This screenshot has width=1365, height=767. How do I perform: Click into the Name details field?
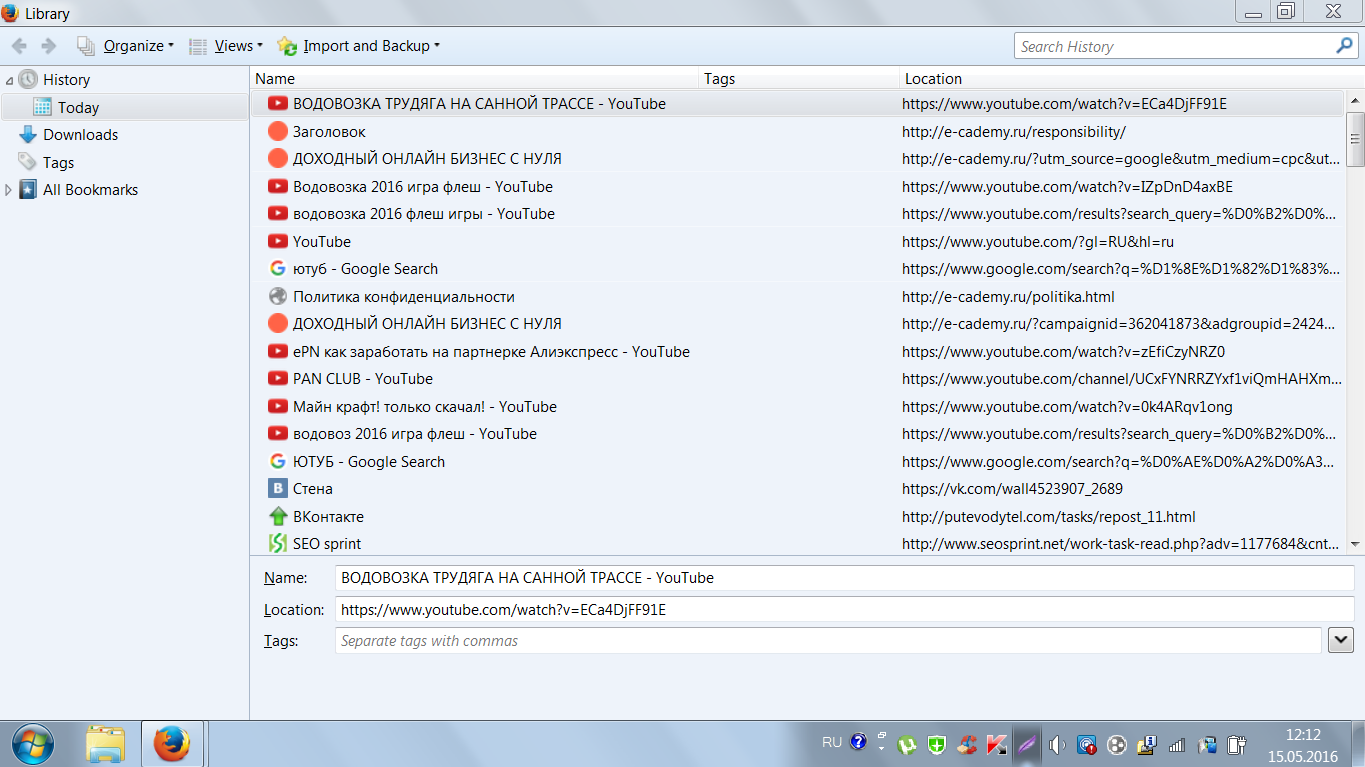(x=845, y=578)
